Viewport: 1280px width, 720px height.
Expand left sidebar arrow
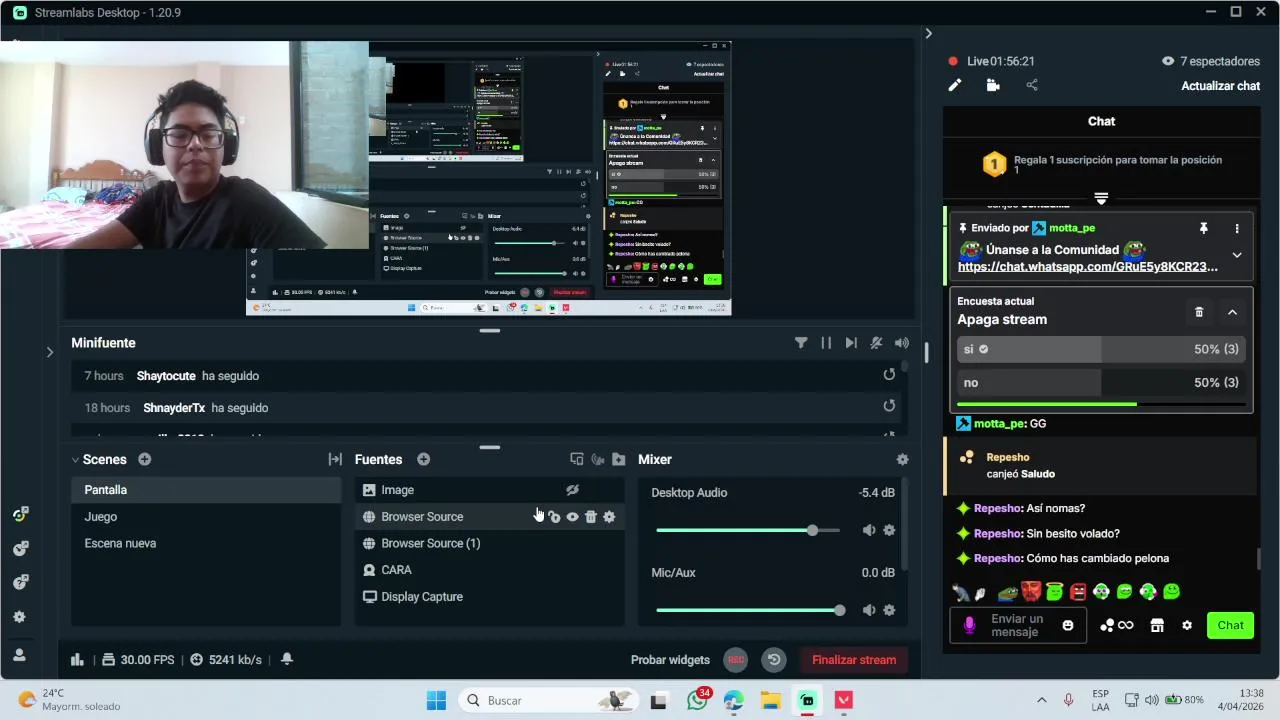tap(49, 352)
